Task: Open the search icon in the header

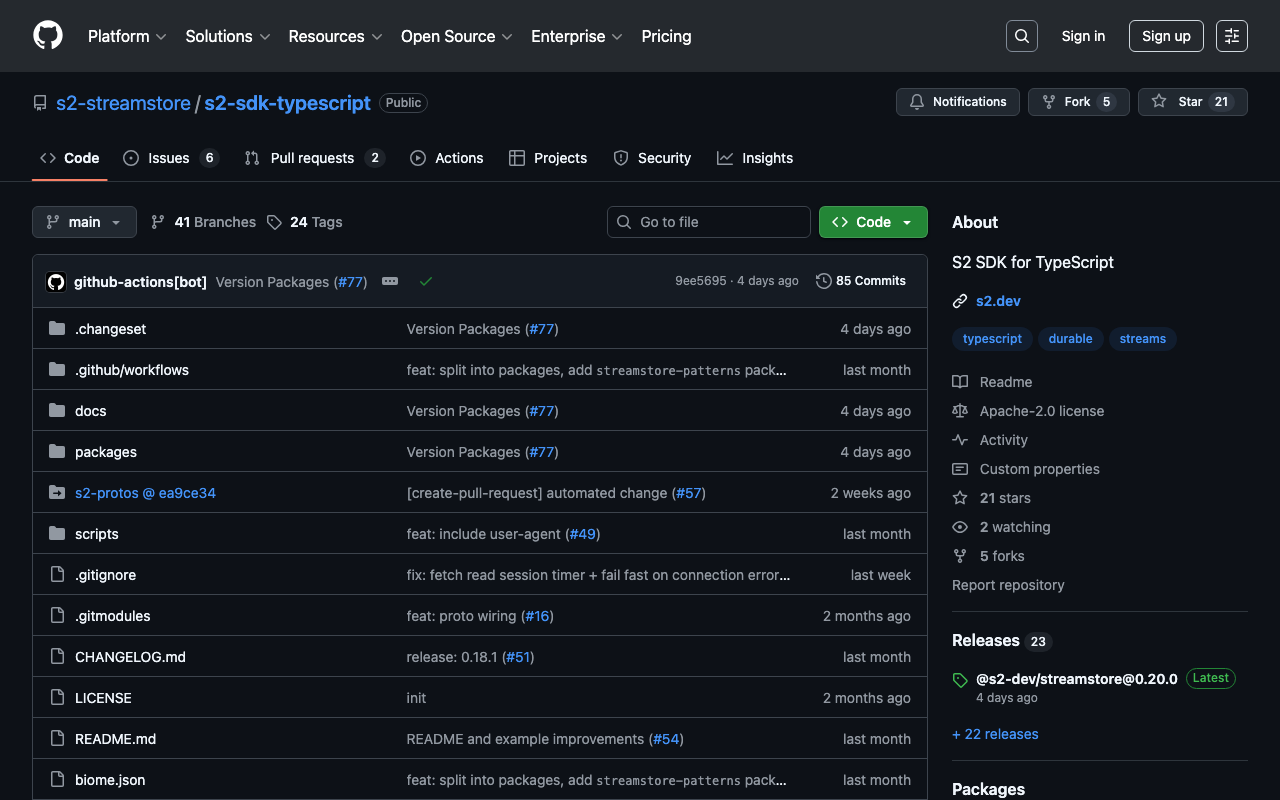Action: click(1021, 35)
